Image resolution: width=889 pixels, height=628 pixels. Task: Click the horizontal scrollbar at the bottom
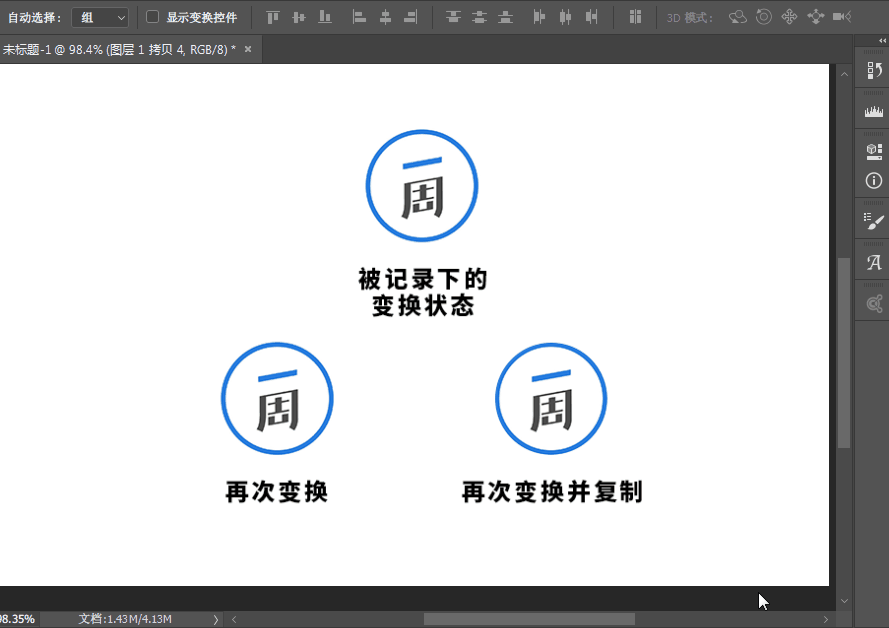530,618
